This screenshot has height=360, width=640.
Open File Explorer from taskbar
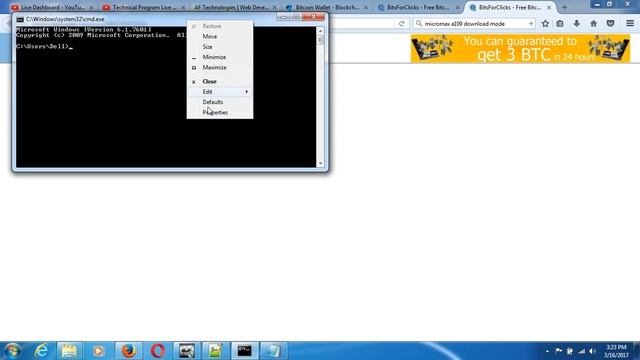pos(69,351)
